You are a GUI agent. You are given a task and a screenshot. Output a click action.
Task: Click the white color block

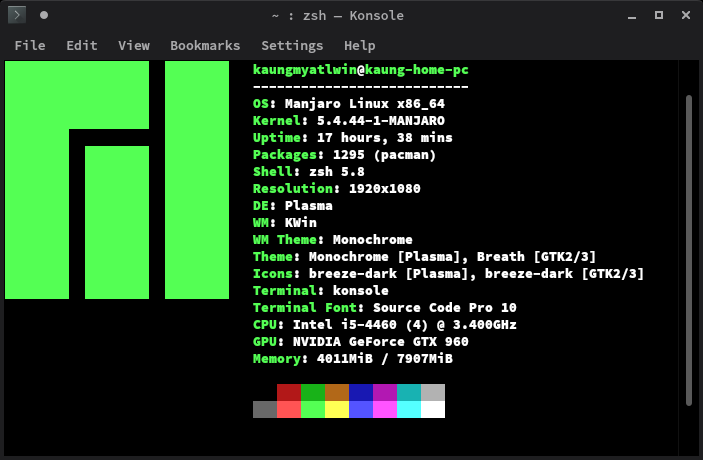click(x=433, y=409)
